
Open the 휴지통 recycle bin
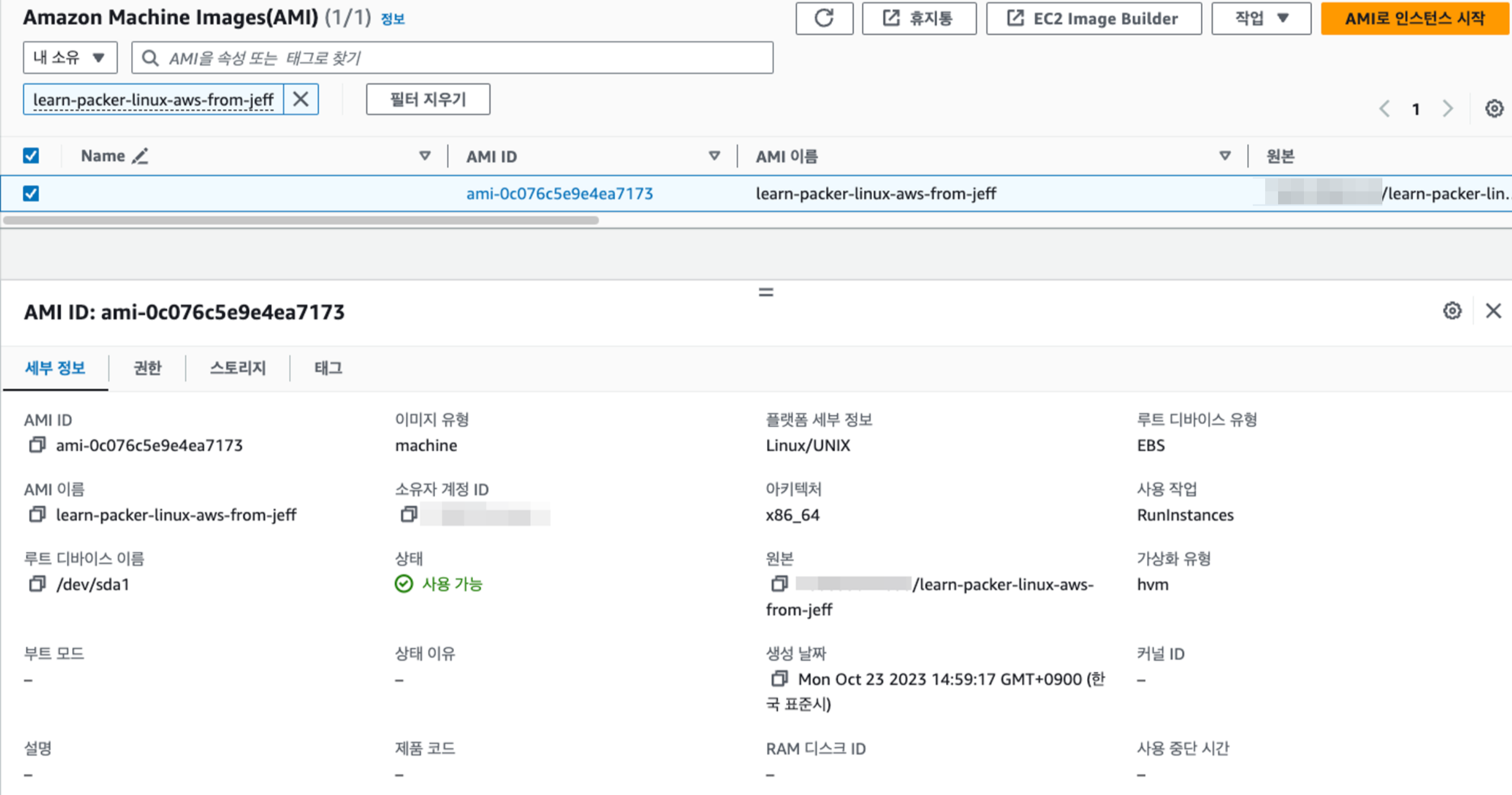(x=919, y=18)
